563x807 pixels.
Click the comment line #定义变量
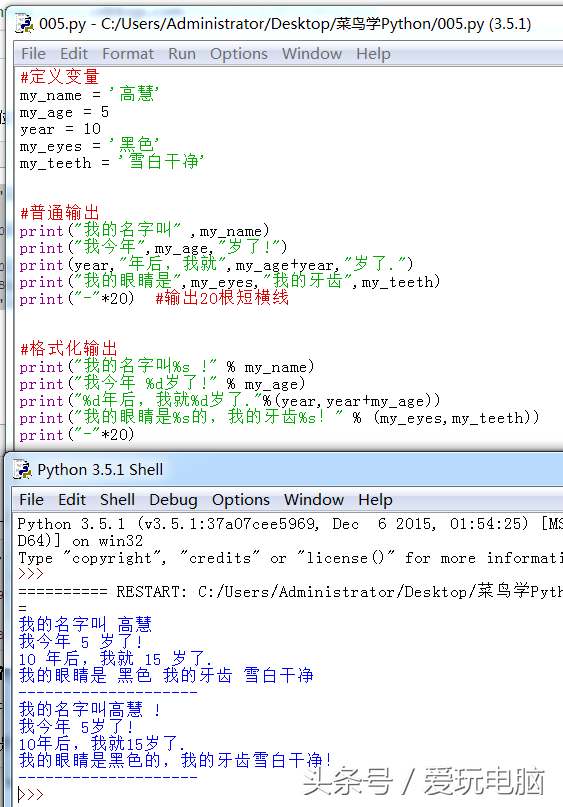(59, 77)
